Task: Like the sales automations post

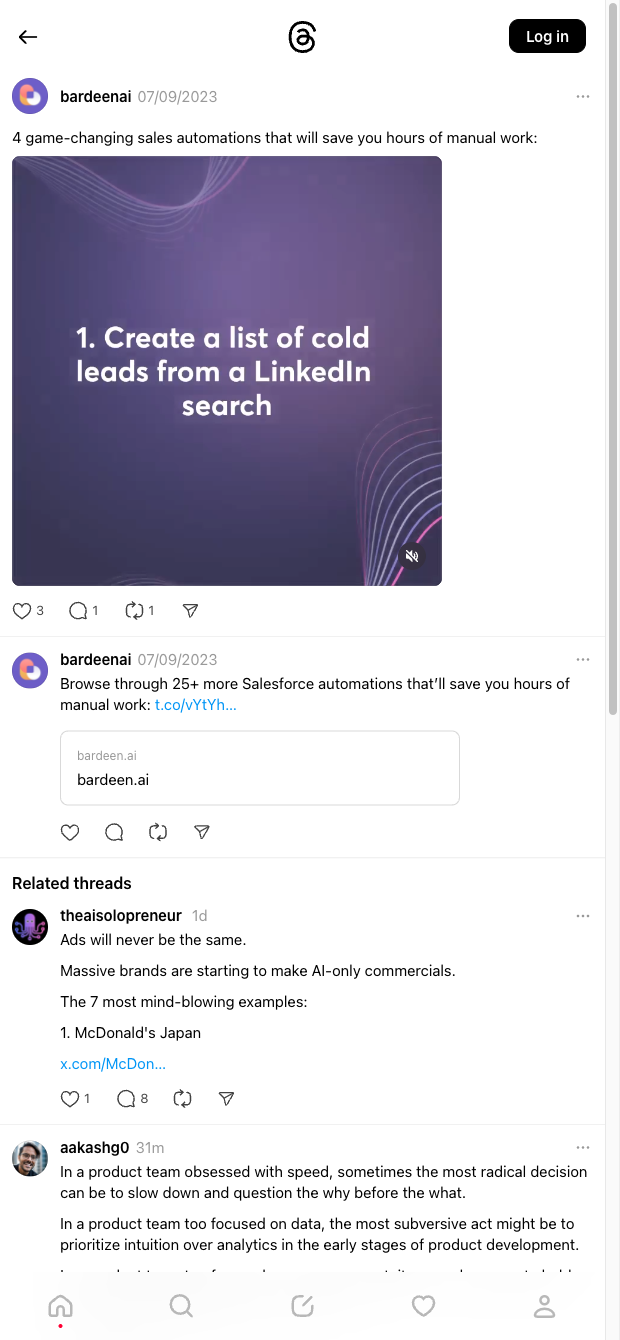Action: click(22, 610)
